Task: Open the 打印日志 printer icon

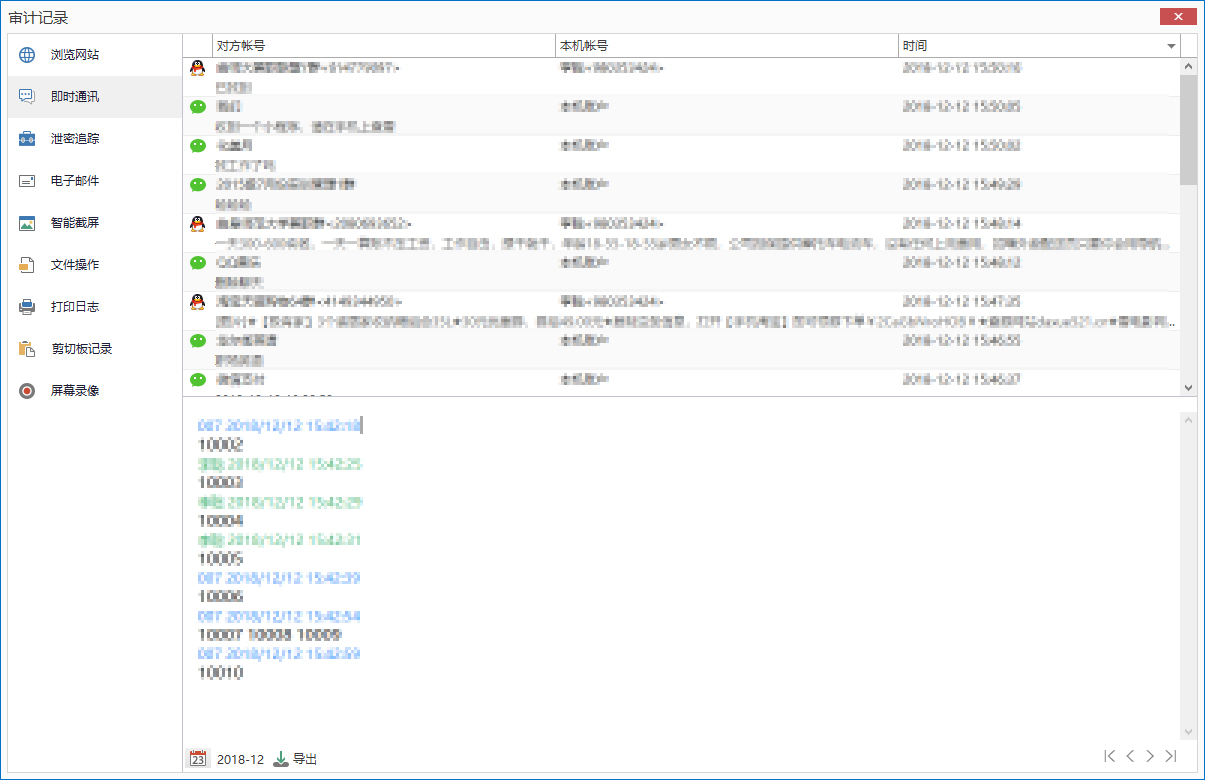Action: (27, 307)
